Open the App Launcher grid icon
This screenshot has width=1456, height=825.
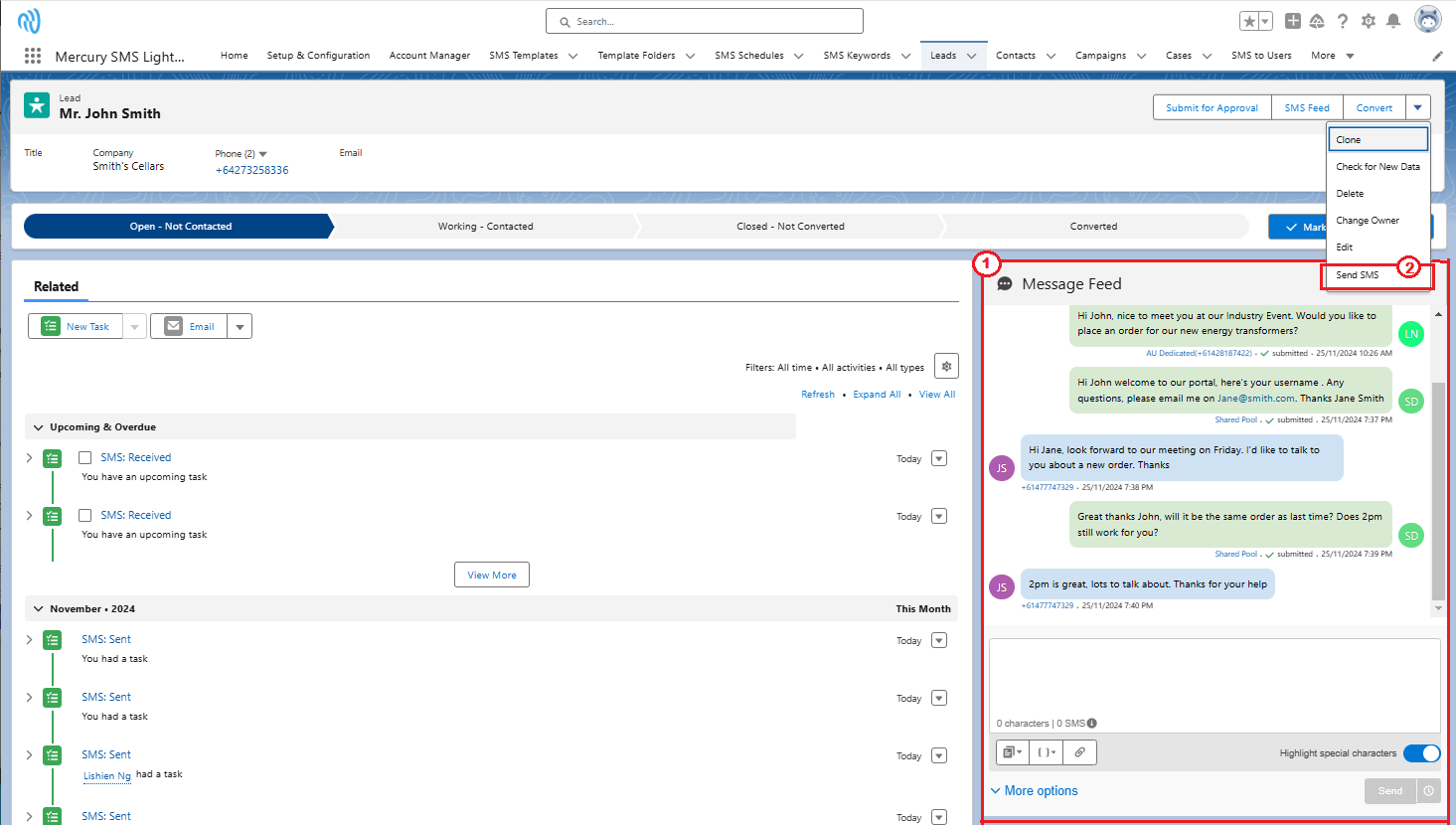33,56
